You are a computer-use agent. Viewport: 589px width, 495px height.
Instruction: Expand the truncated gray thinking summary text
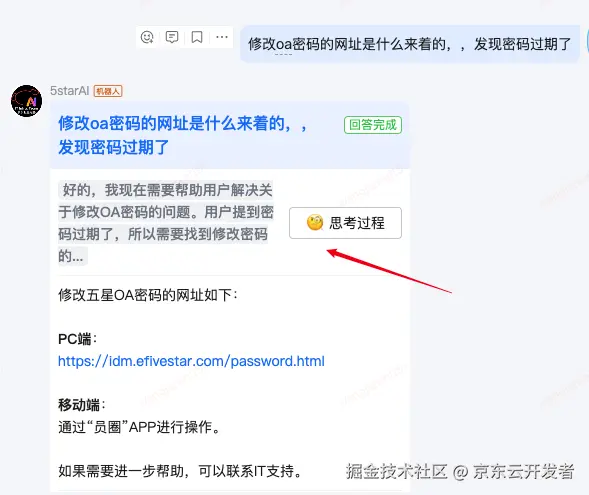(x=166, y=223)
